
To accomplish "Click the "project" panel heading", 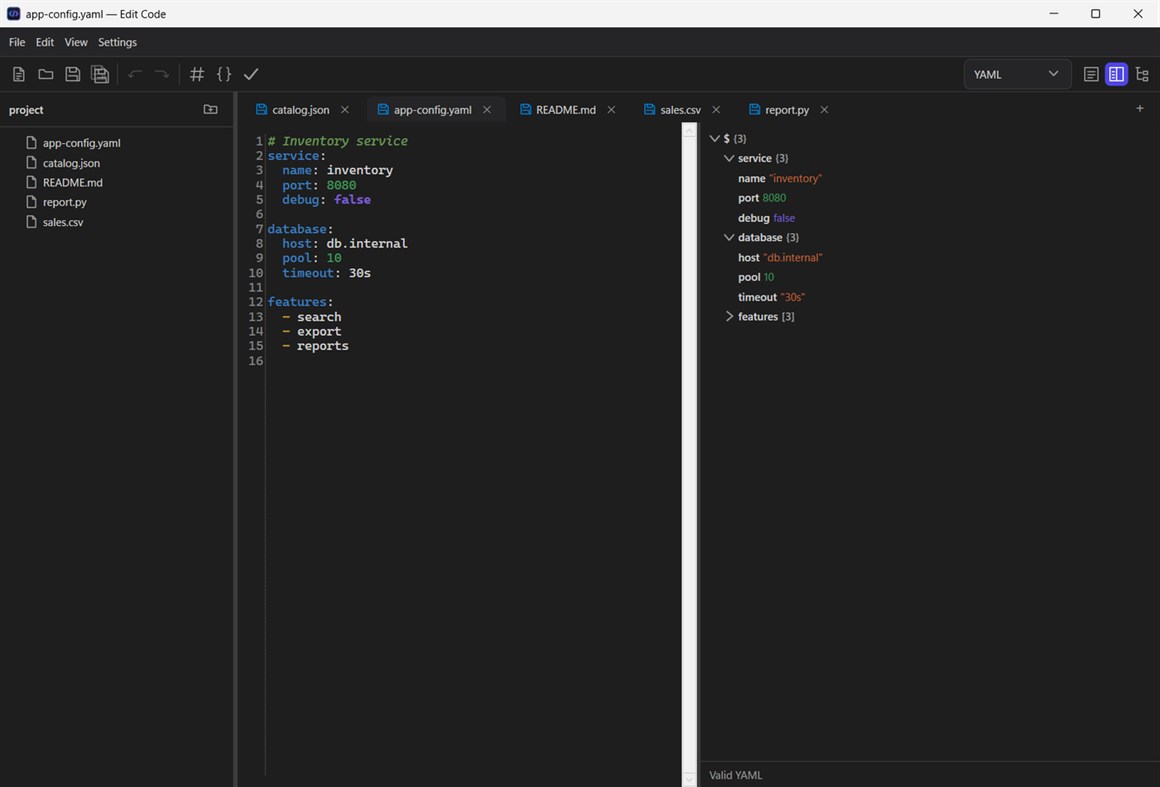I will coord(26,109).
